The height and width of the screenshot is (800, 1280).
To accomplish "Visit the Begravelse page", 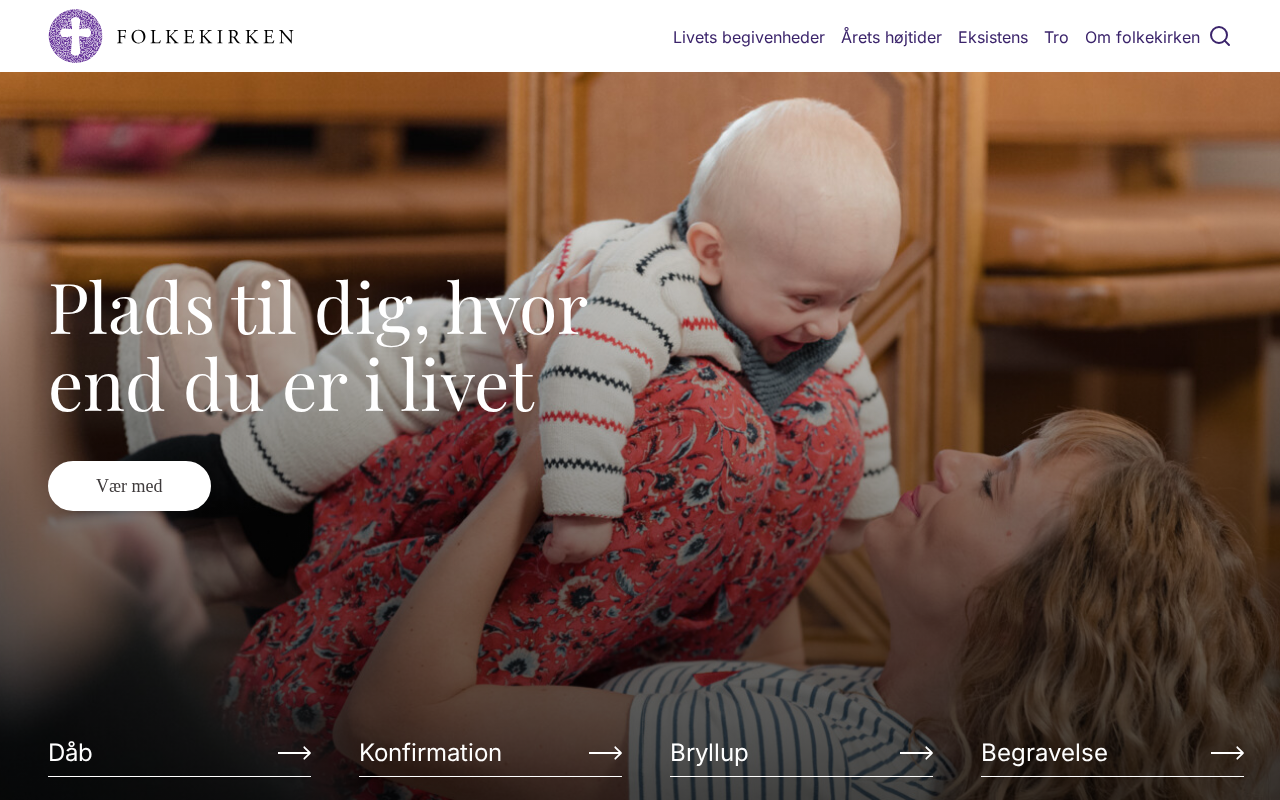I will pyautogui.click(x=1044, y=752).
